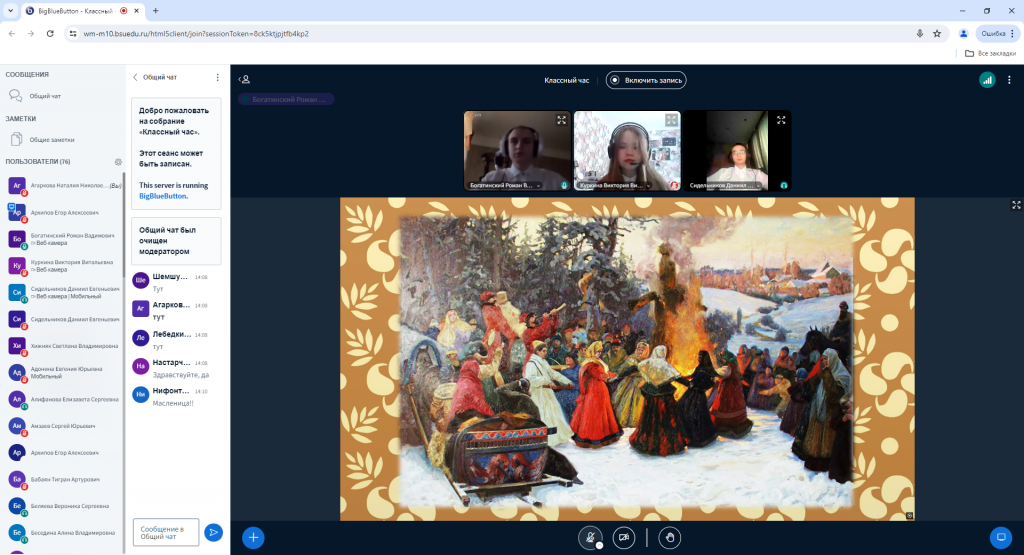Open a new browser tab

[155, 11]
